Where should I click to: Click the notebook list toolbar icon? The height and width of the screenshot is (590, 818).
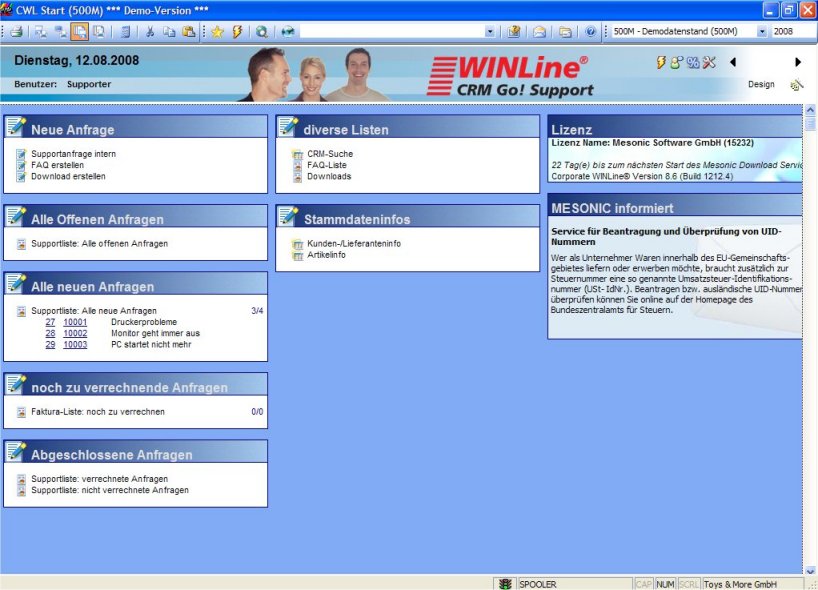125,32
